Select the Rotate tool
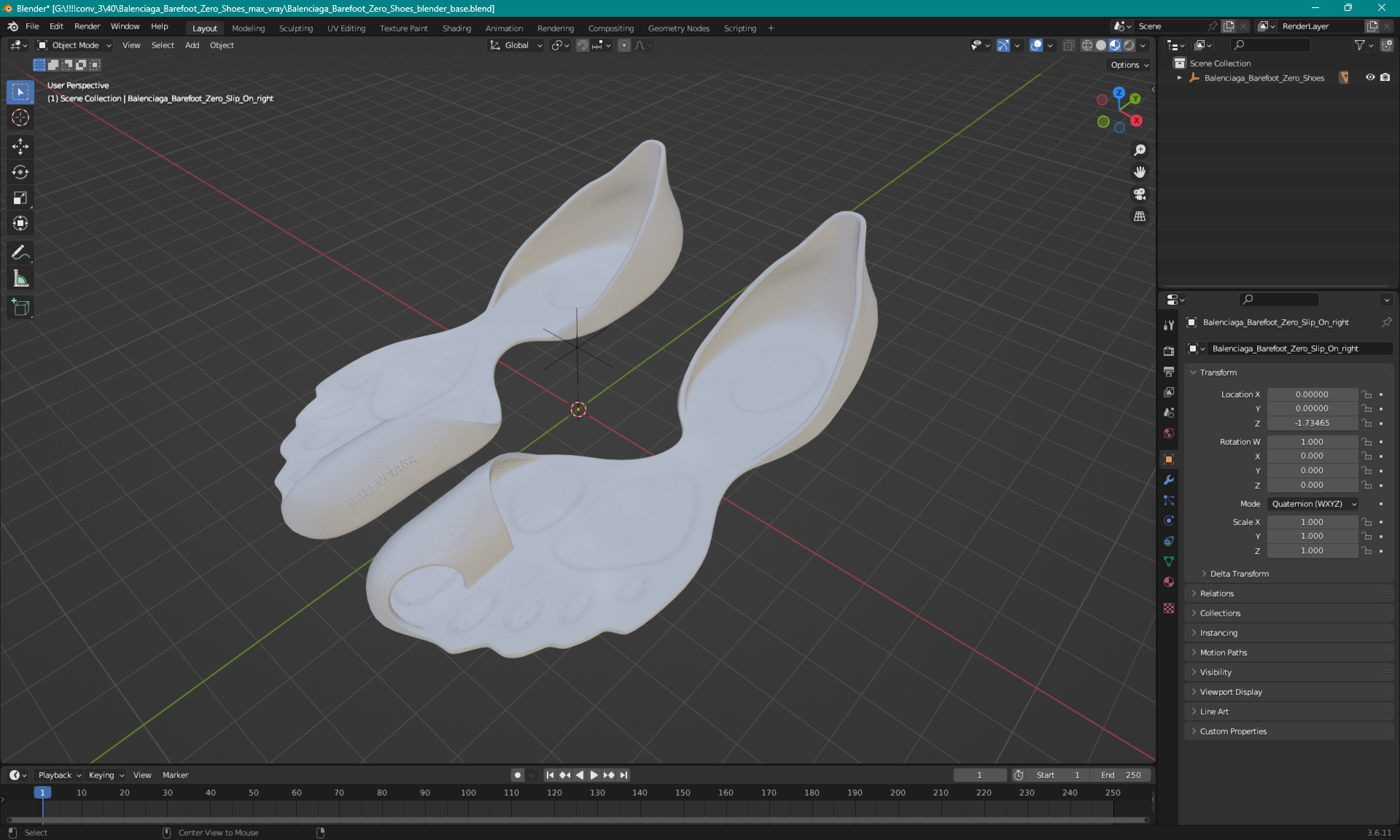Screen dimensions: 1400x840 [20, 172]
